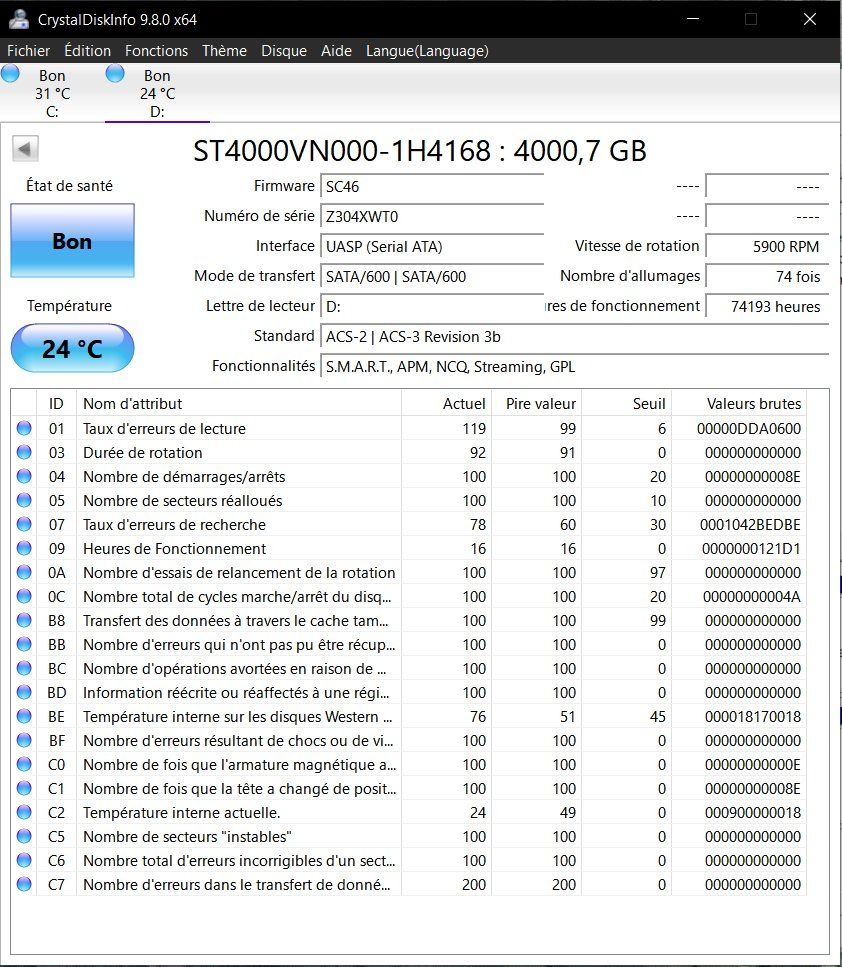Click status orb of attribute B8 row
Image resolution: width=842 pixels, height=967 pixels.
[x=24, y=620]
